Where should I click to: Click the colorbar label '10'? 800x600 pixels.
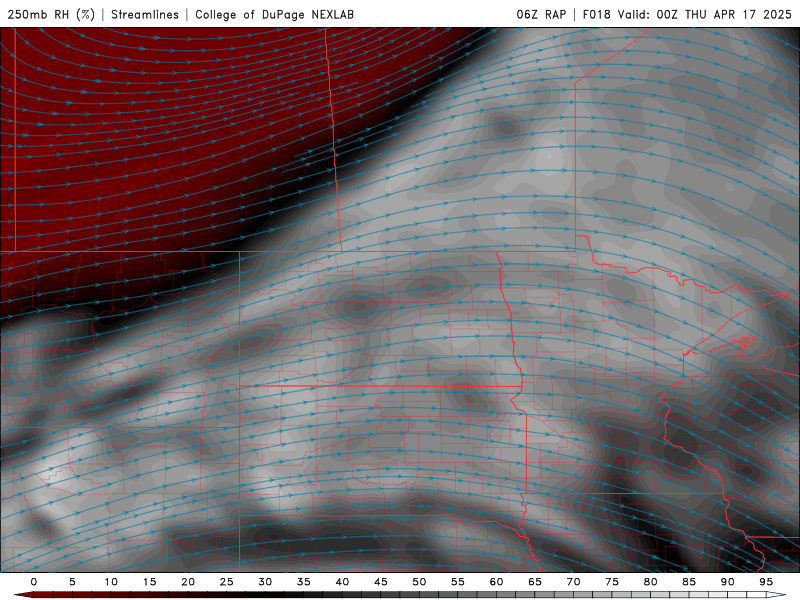pos(111,582)
